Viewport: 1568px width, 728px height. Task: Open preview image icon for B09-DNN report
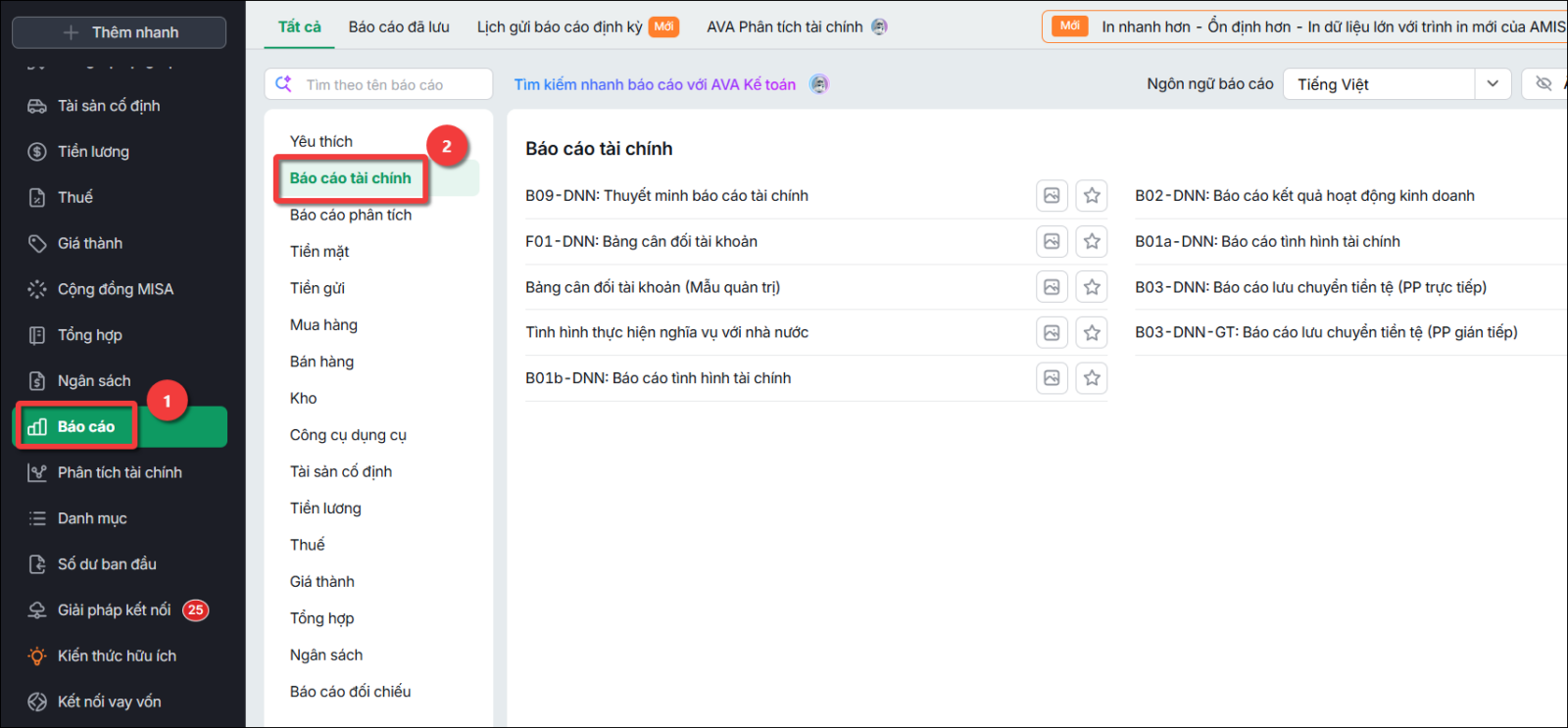[1052, 196]
